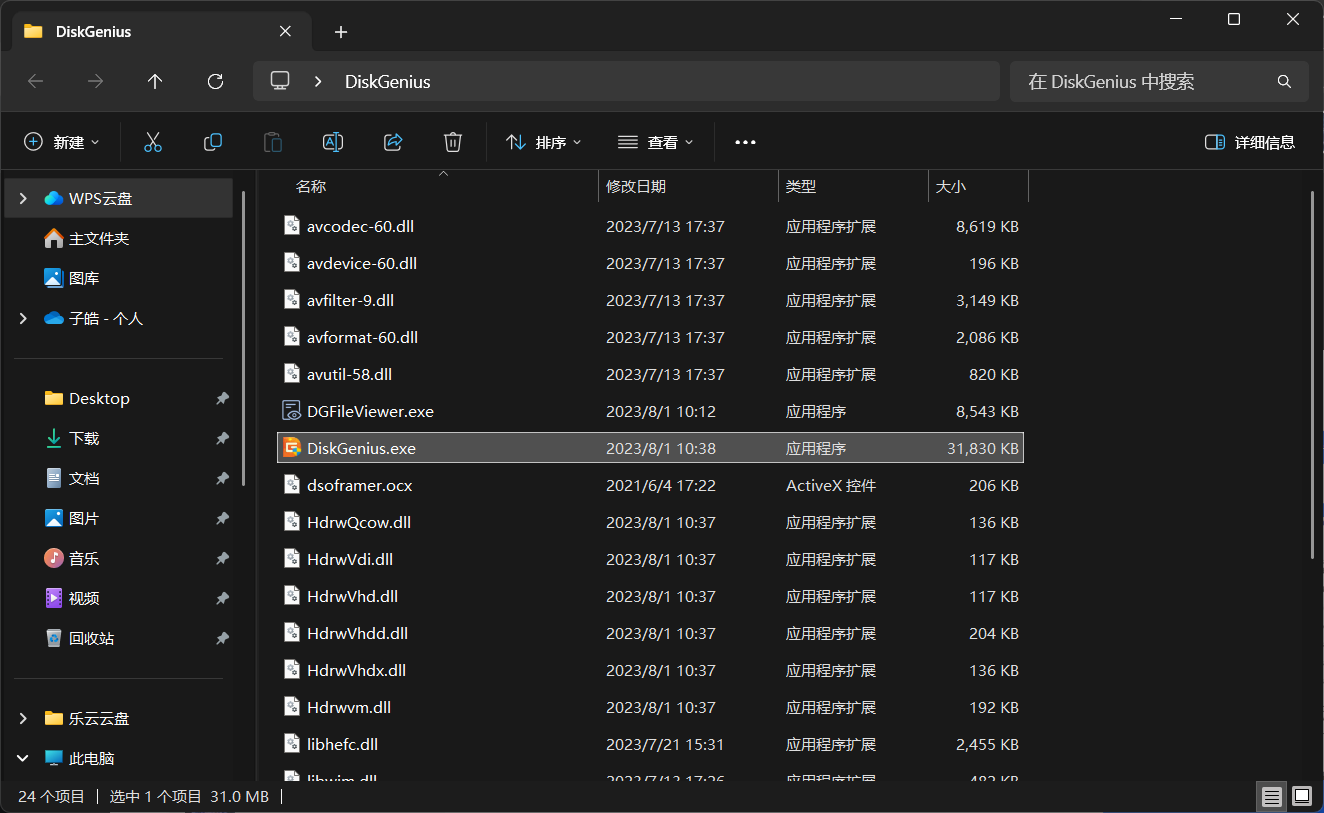Screen dimensions: 1324x813
Task: Open the three-dot more options menu
Action: (745, 142)
